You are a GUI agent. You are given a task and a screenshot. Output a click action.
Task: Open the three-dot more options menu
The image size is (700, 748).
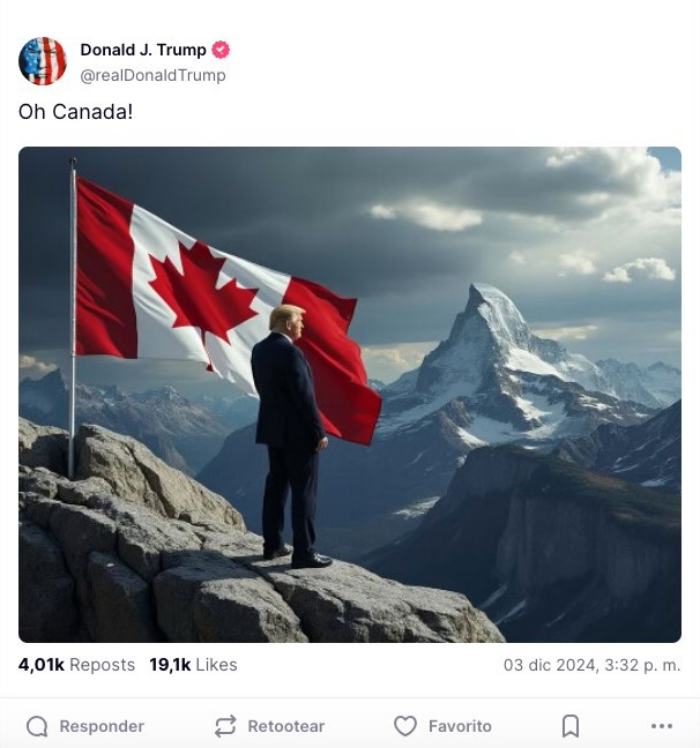(662, 726)
